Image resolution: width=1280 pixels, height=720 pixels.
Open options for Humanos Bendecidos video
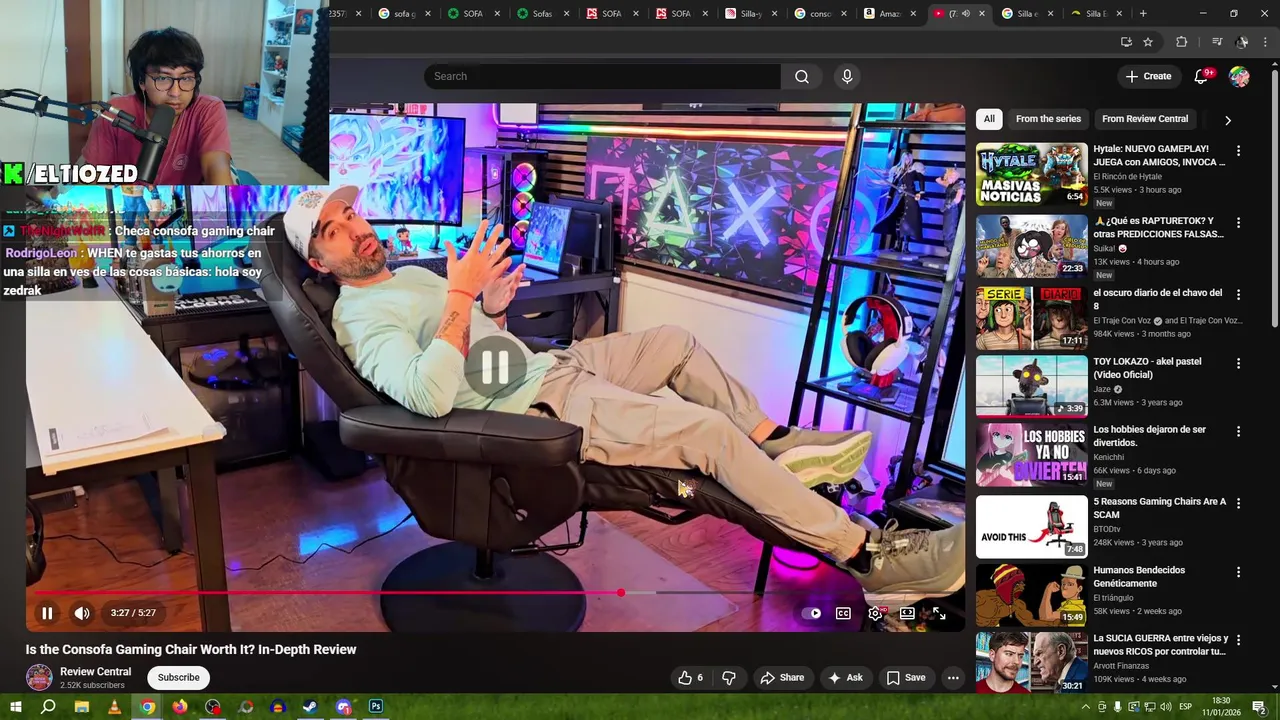point(1238,572)
